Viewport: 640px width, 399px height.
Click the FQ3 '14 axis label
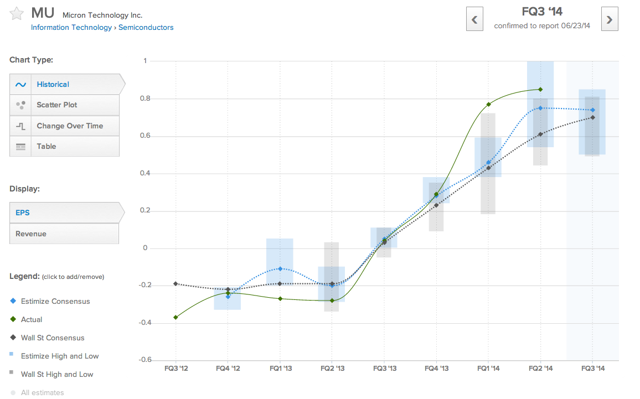click(x=593, y=368)
